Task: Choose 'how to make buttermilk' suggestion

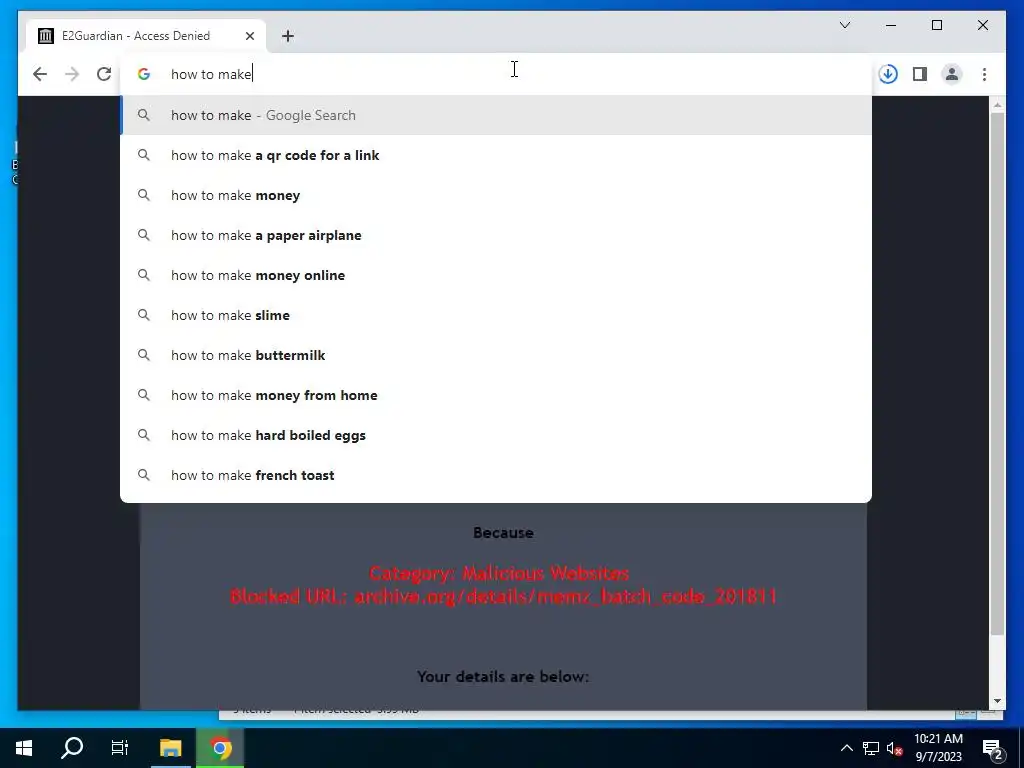Action: [x=496, y=355]
